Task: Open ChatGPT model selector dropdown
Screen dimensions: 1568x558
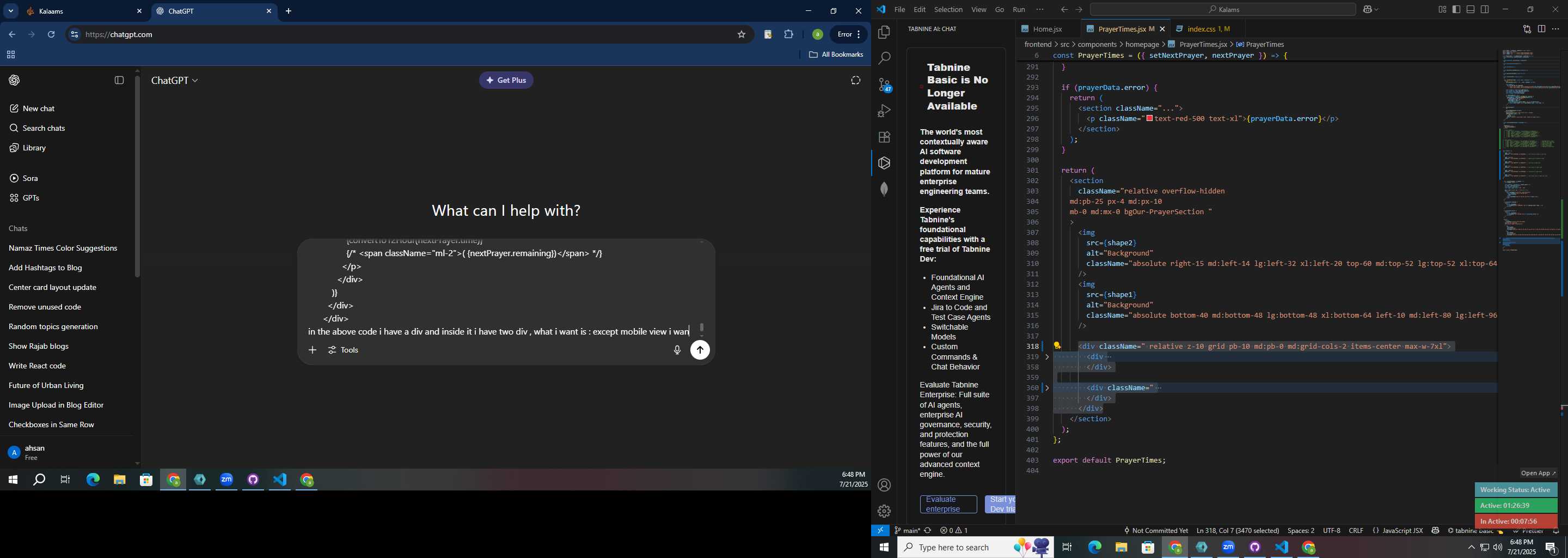Action: pyautogui.click(x=175, y=81)
